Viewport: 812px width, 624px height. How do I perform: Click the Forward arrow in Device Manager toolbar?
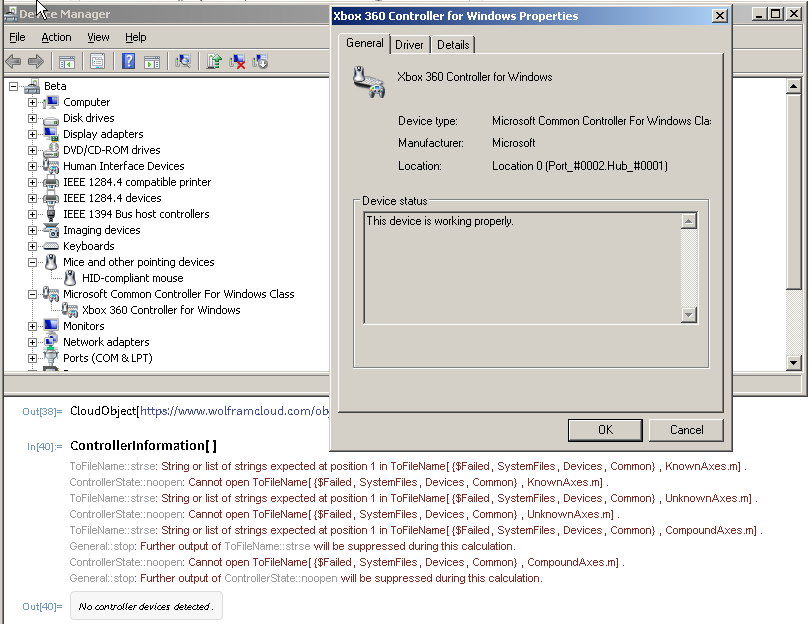[x=36, y=62]
